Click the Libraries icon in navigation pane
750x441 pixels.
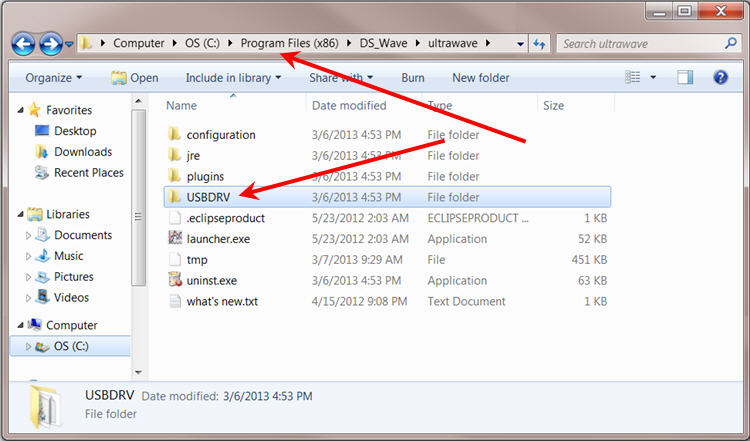[x=34, y=214]
